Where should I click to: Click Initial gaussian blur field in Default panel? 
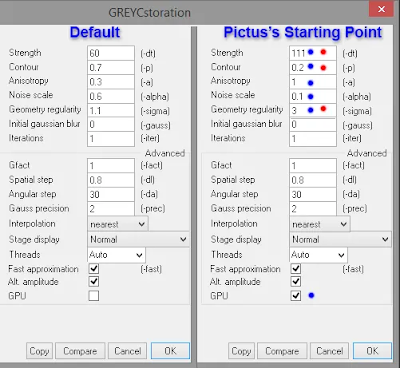click(x=111, y=125)
